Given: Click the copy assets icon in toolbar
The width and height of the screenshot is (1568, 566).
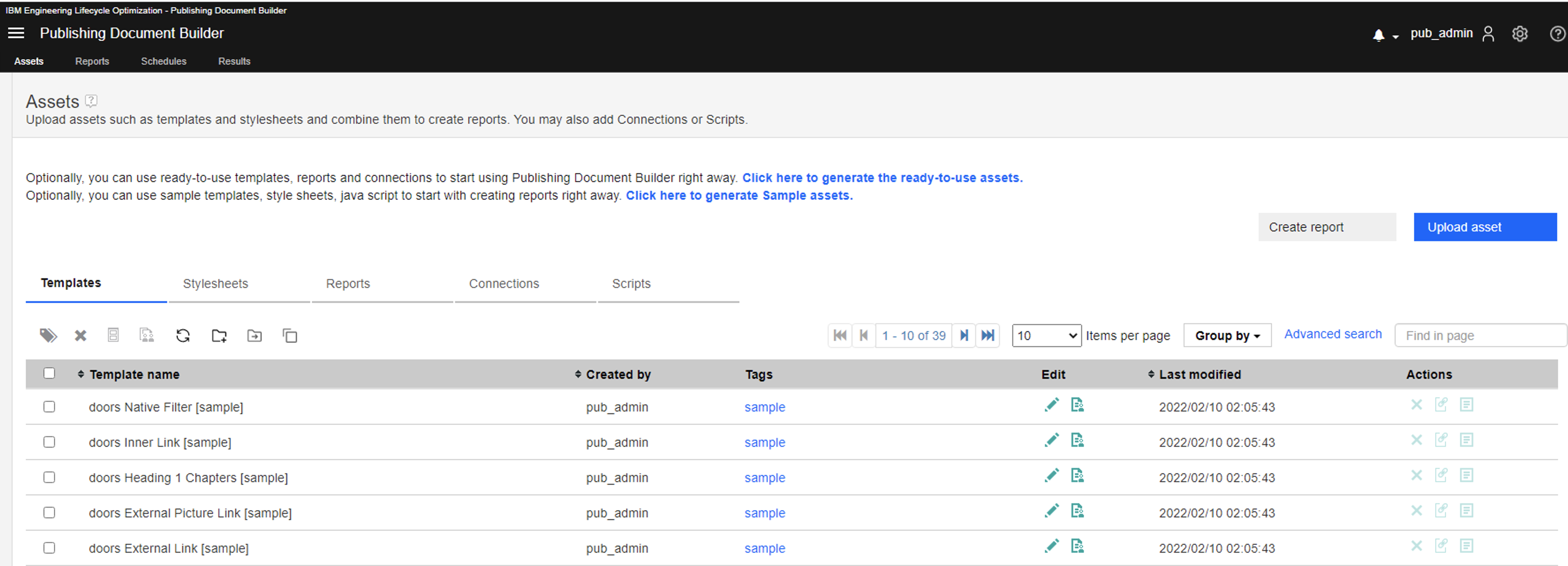Looking at the screenshot, I should coord(290,336).
